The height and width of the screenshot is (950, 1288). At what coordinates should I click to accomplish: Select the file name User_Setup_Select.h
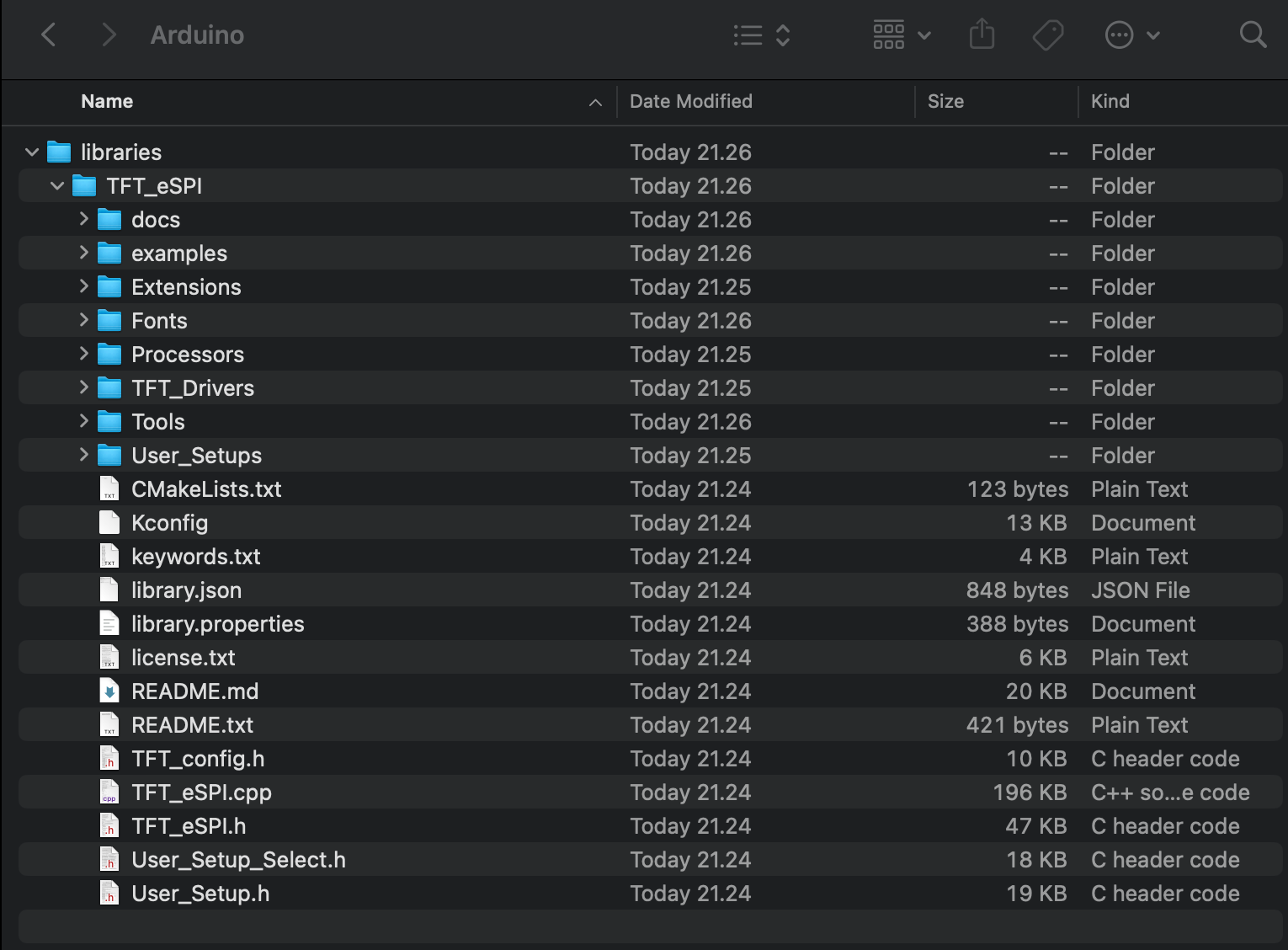[238, 860]
